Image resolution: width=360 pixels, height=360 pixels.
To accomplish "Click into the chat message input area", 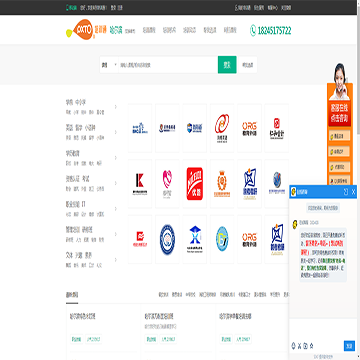I will pos(323,330).
